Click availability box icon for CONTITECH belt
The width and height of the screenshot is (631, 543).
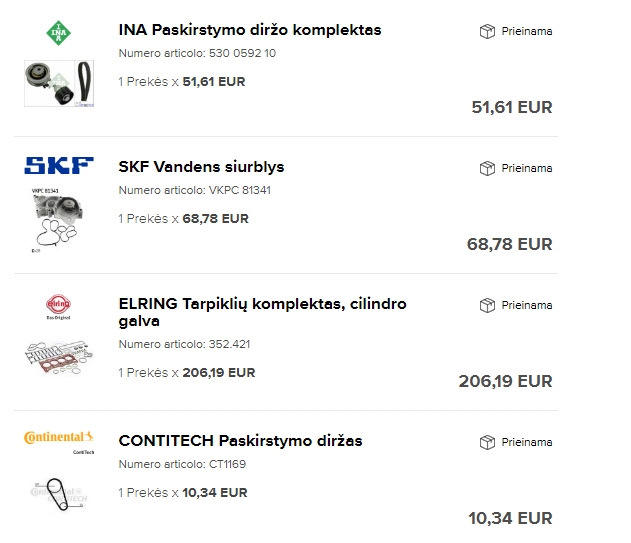click(x=487, y=442)
